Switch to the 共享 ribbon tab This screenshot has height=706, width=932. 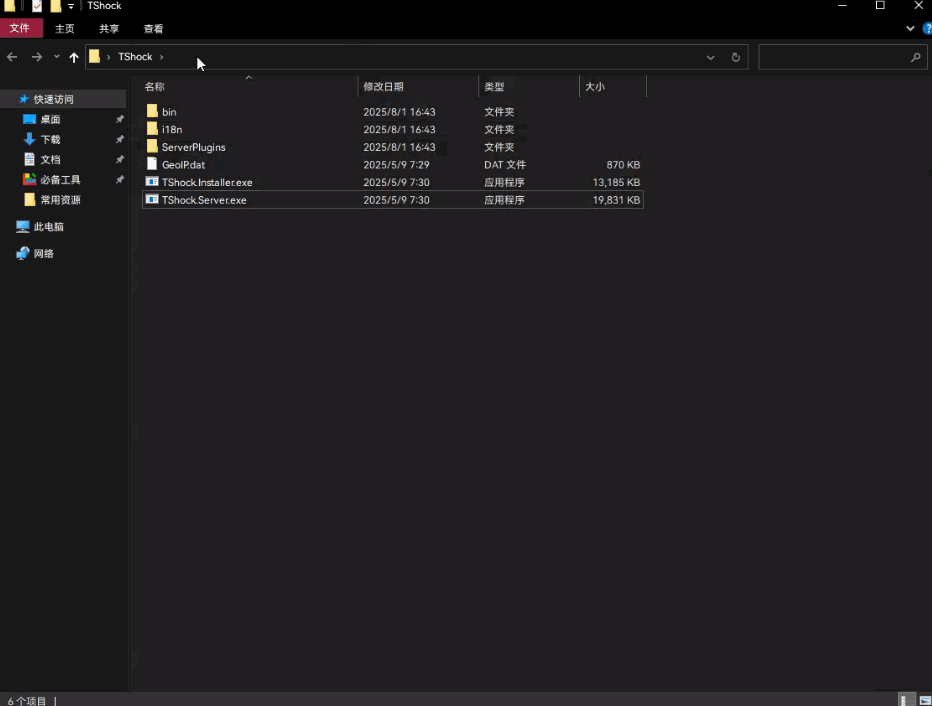coord(109,29)
